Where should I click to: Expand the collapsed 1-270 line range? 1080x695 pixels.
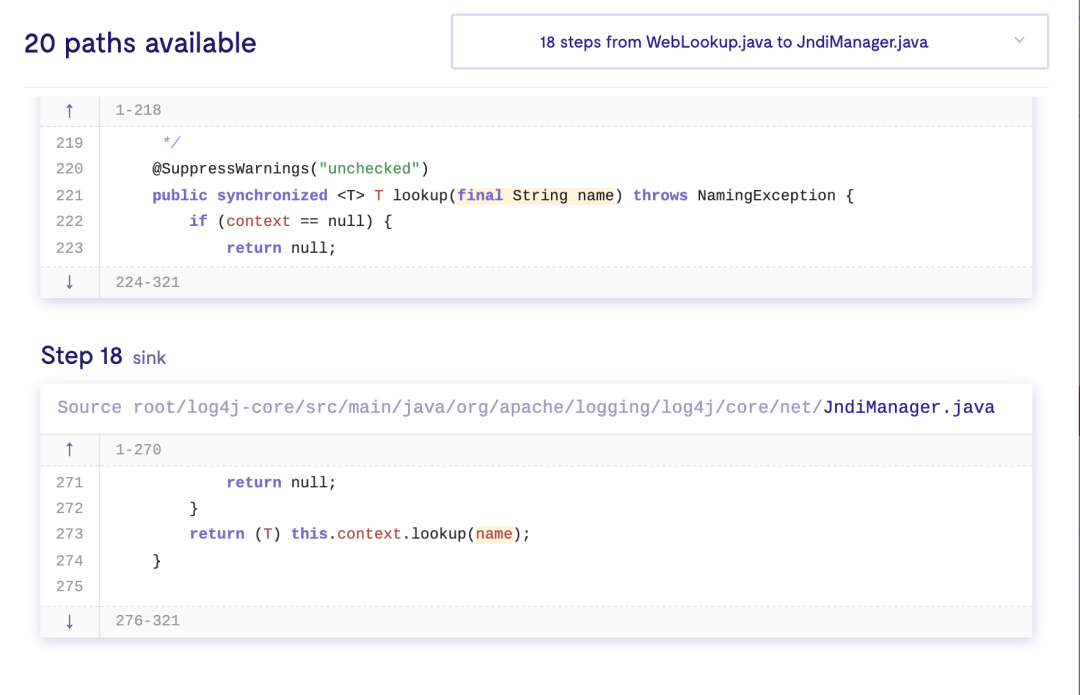coord(138,450)
